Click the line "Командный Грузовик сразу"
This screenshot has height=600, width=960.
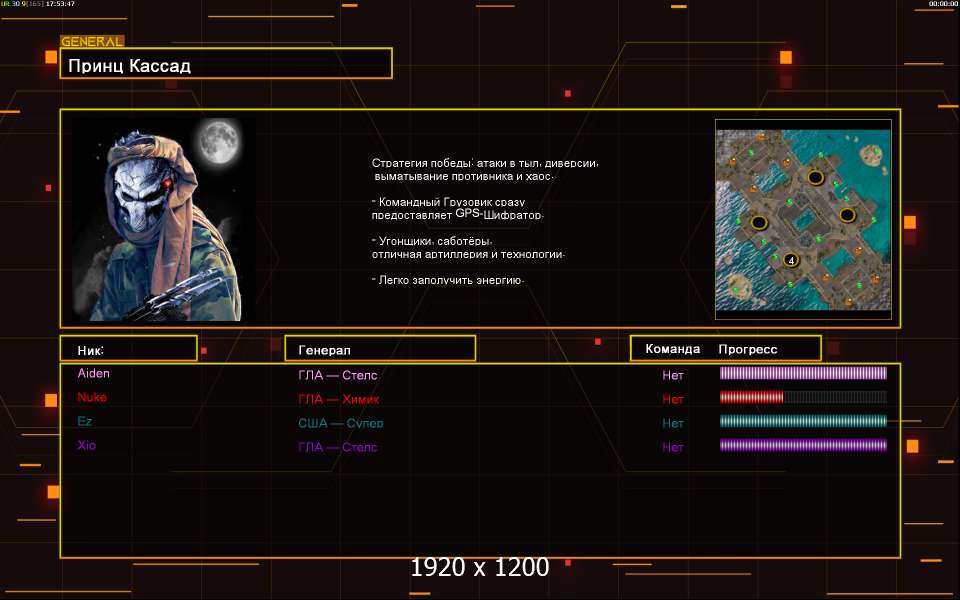point(449,202)
